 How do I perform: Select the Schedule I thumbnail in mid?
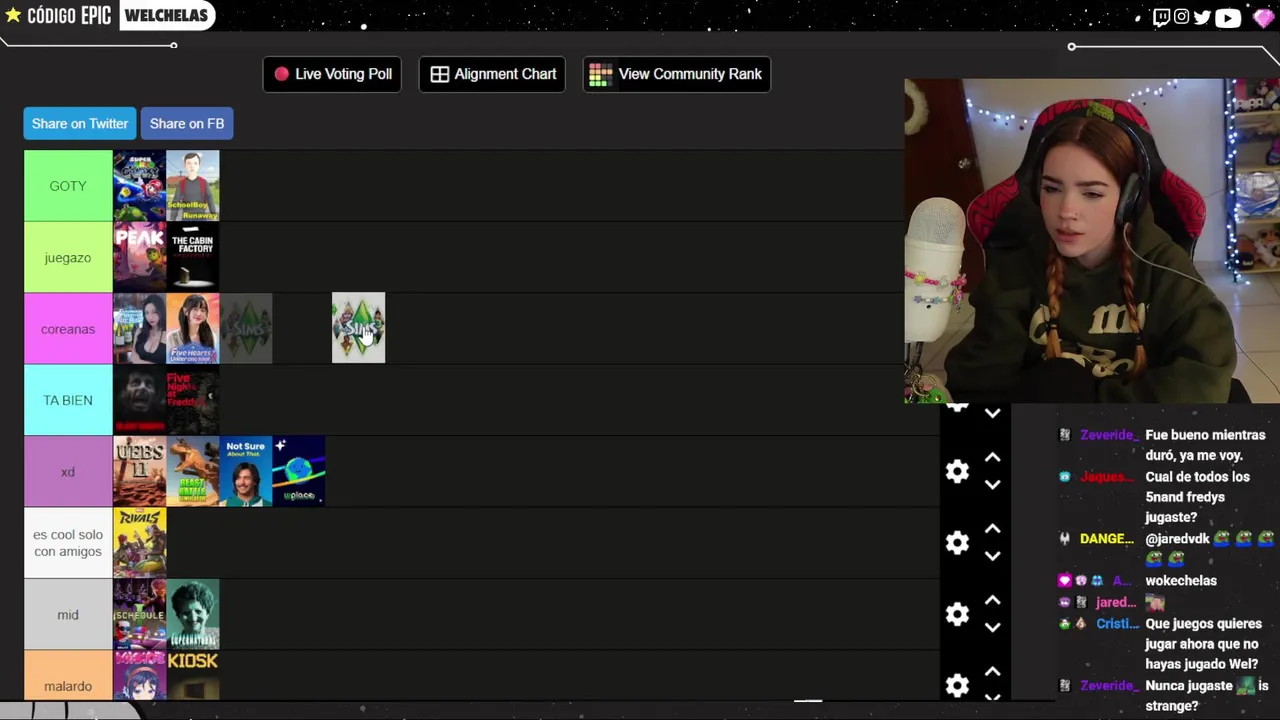click(139, 614)
